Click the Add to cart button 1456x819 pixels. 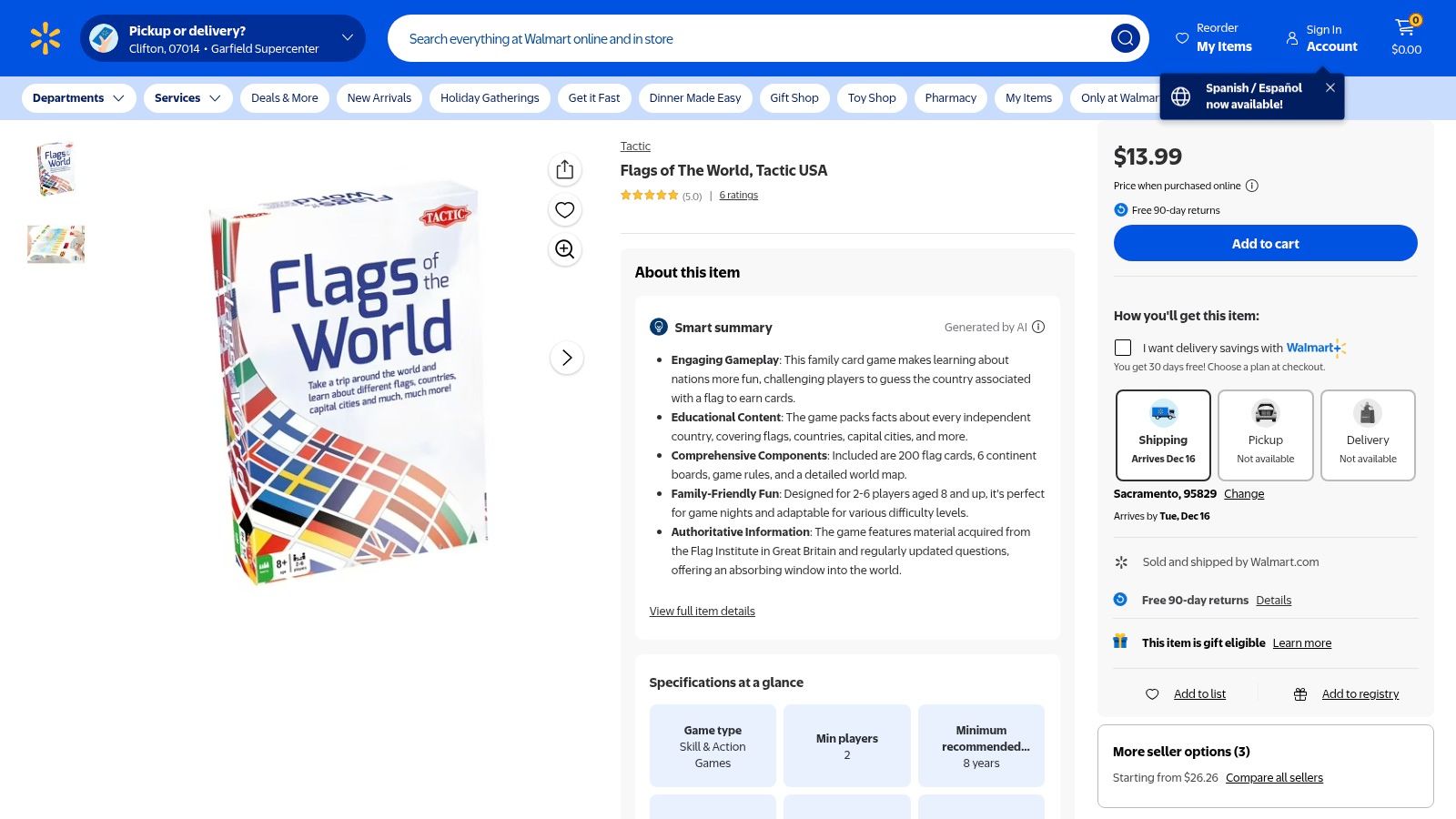pyautogui.click(x=1265, y=243)
